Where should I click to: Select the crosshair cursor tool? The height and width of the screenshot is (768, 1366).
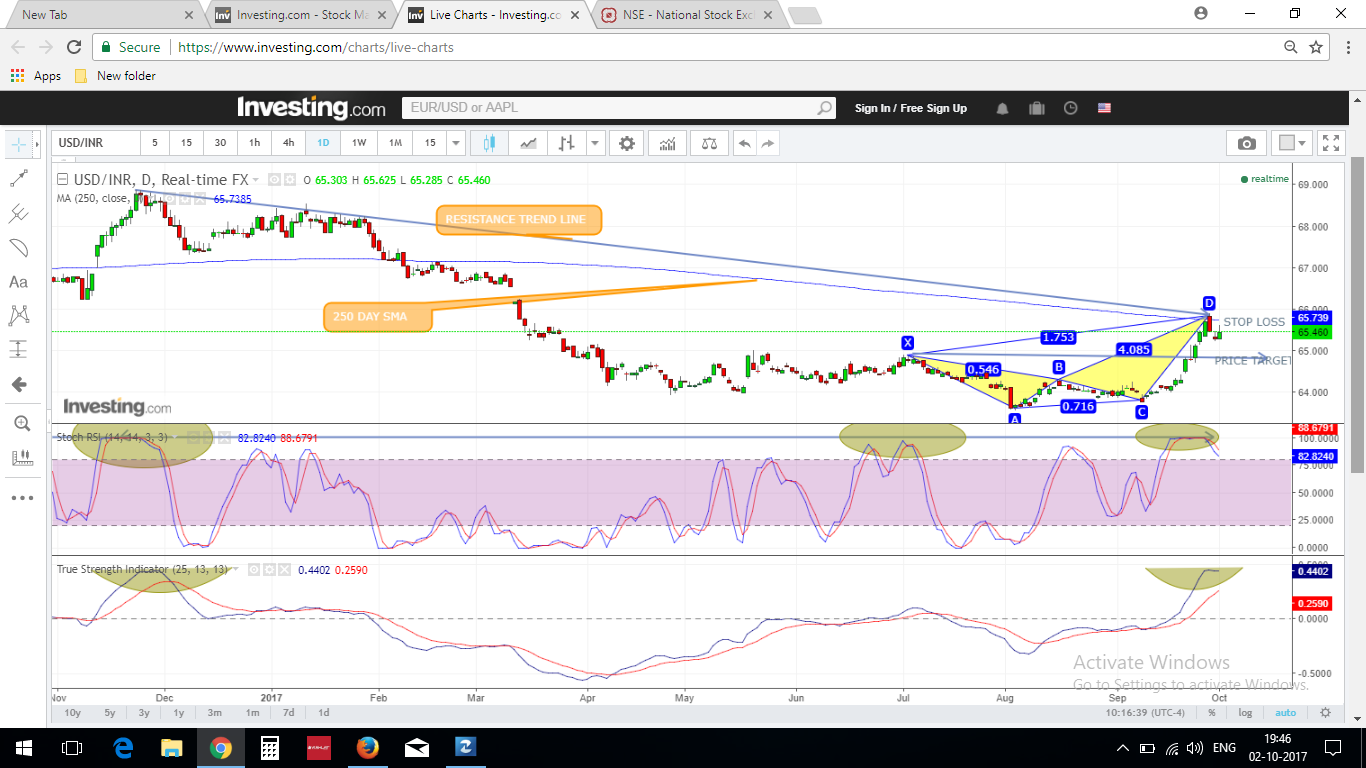pyautogui.click(x=18, y=144)
